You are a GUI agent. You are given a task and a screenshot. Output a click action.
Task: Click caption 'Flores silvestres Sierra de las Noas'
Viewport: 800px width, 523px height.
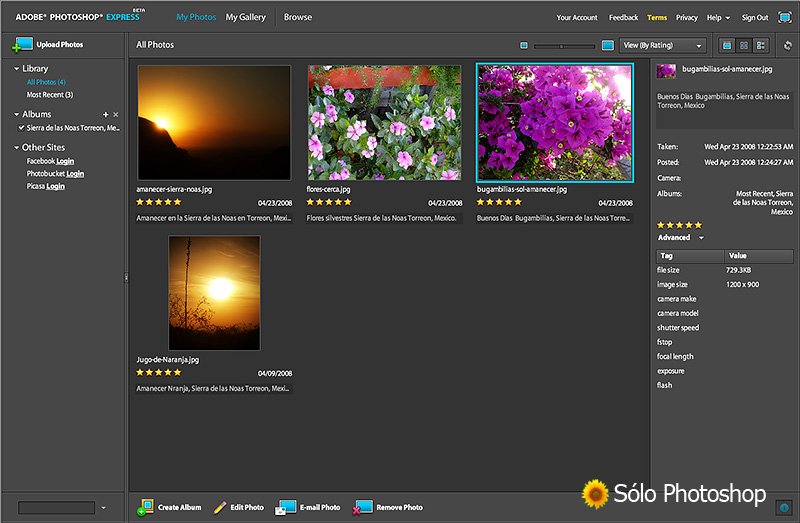[384, 218]
